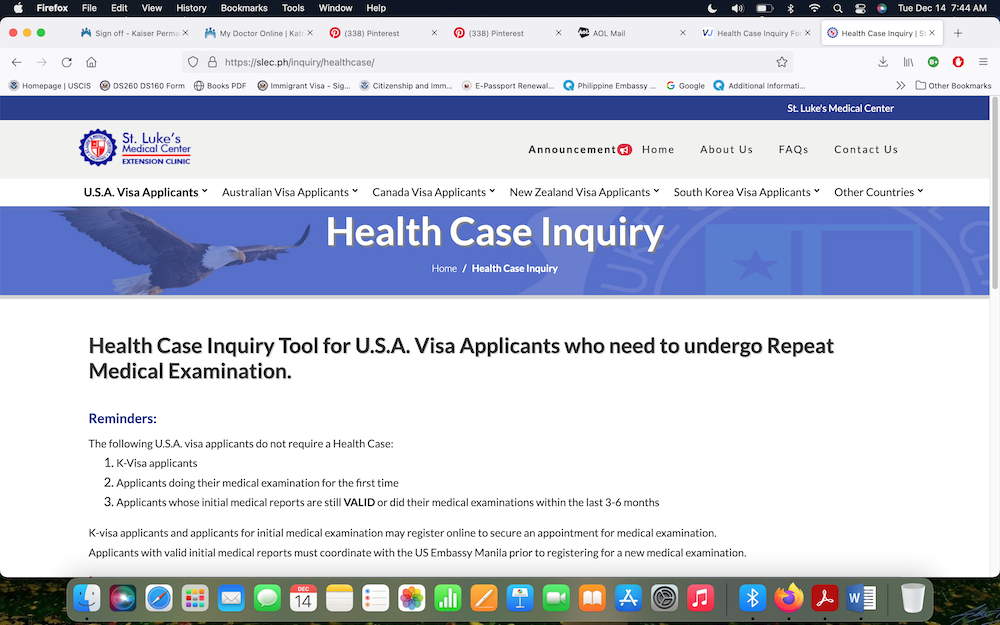Click the red Opera-style extension icon
1000x625 pixels.
tap(958, 62)
